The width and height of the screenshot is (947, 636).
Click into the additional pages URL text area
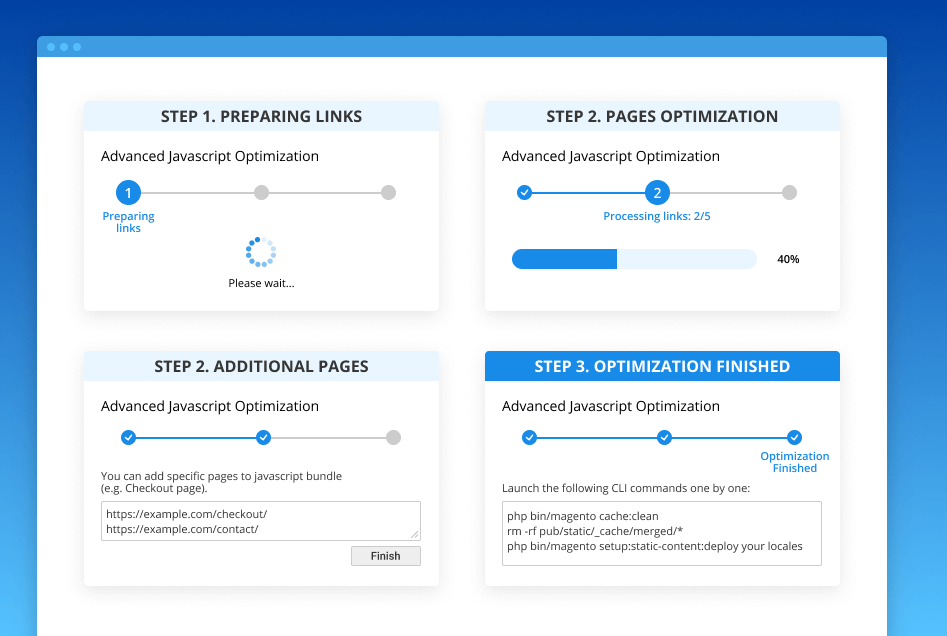click(x=250, y=521)
